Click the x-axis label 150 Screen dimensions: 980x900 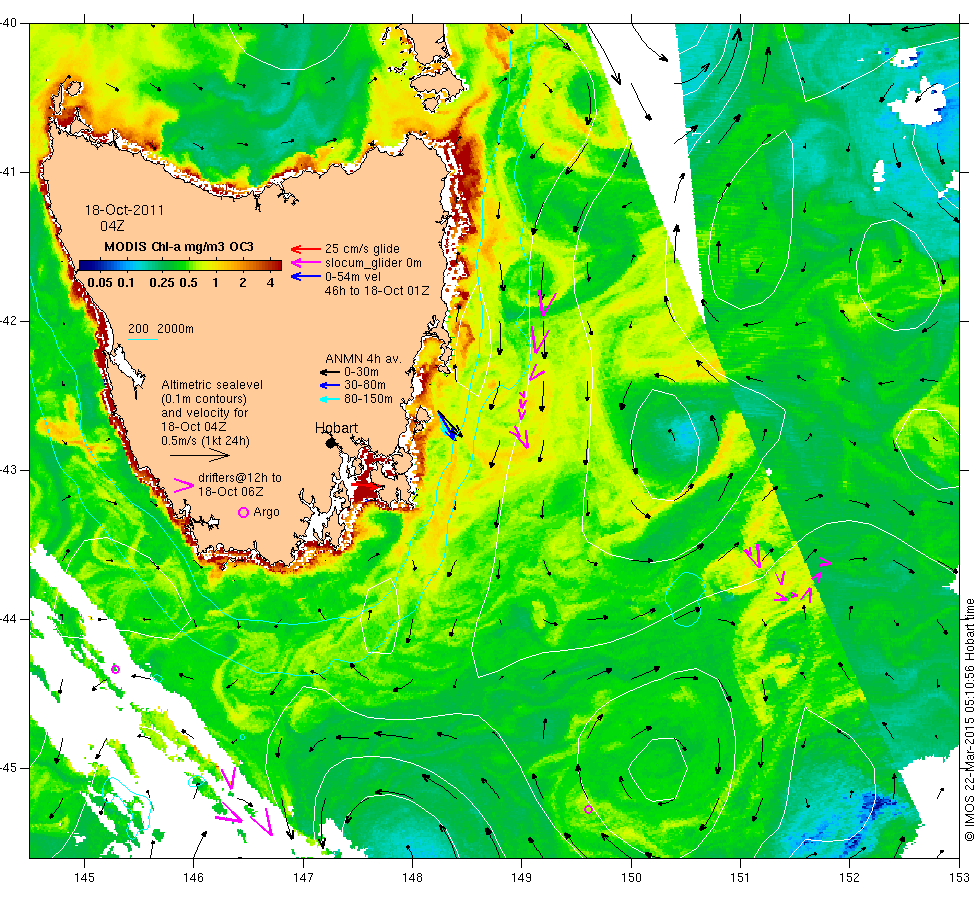point(631,878)
